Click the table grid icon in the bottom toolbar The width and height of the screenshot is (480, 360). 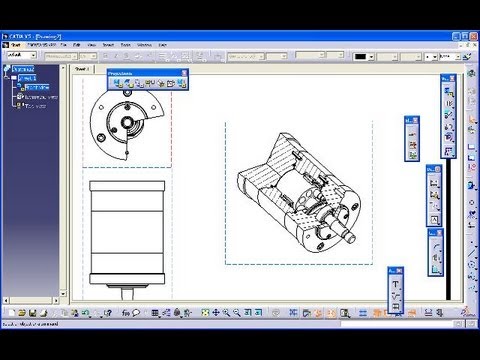coord(155,313)
